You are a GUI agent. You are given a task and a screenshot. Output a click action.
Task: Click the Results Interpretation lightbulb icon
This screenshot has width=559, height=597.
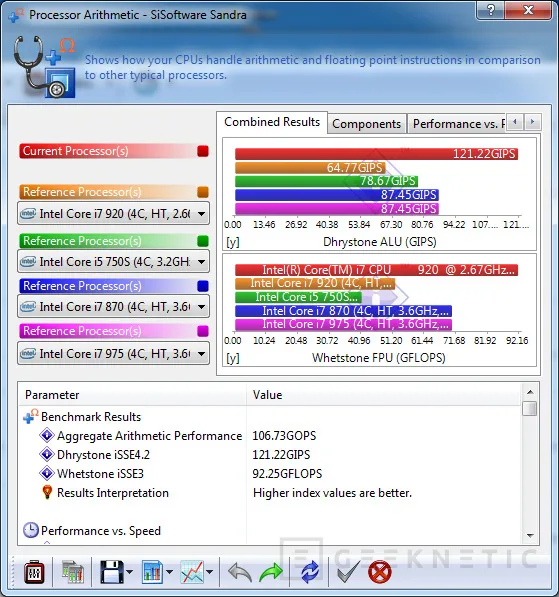[47, 492]
